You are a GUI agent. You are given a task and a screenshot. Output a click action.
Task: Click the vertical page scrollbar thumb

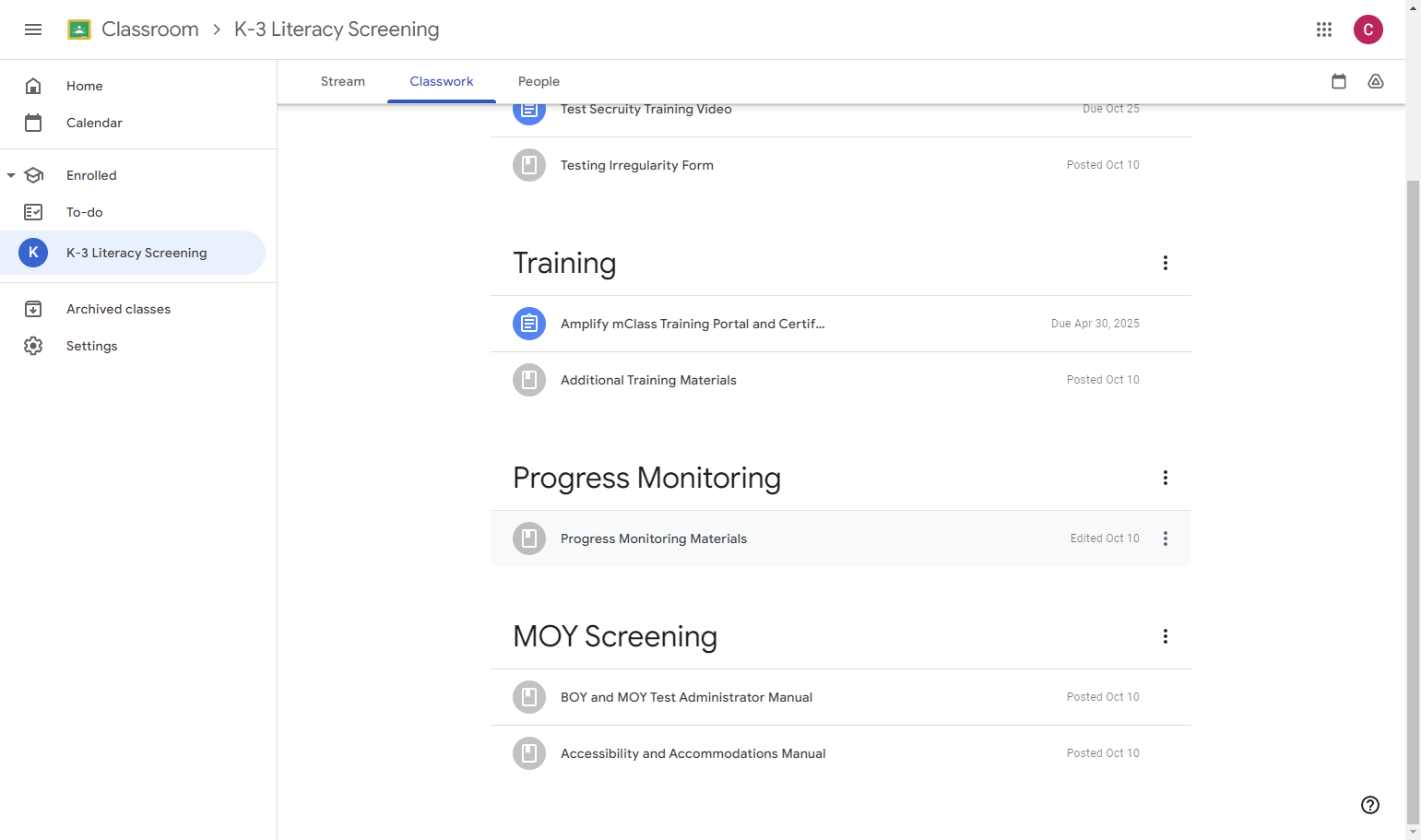tap(1413, 503)
